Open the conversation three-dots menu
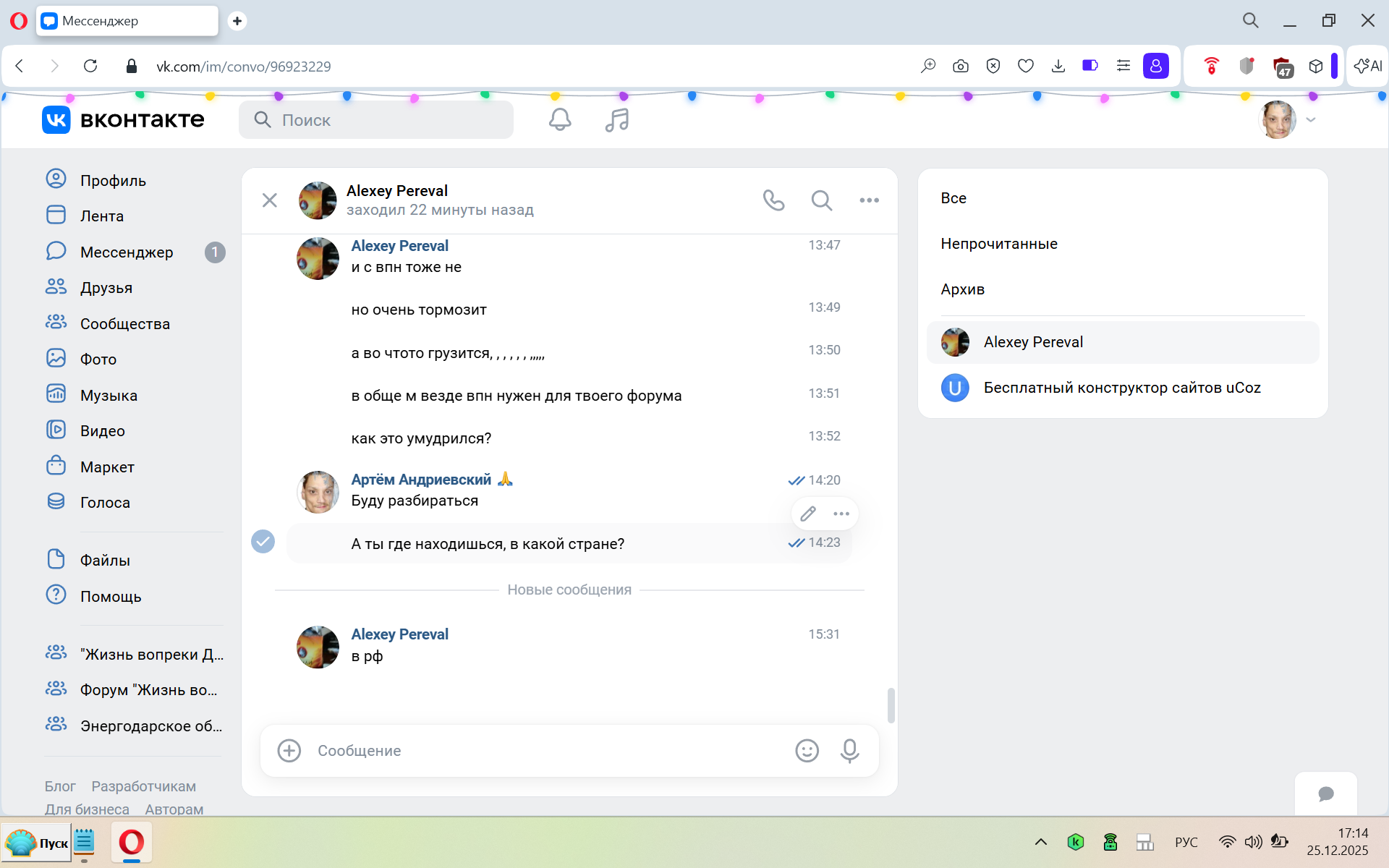The image size is (1389, 868). (x=869, y=200)
